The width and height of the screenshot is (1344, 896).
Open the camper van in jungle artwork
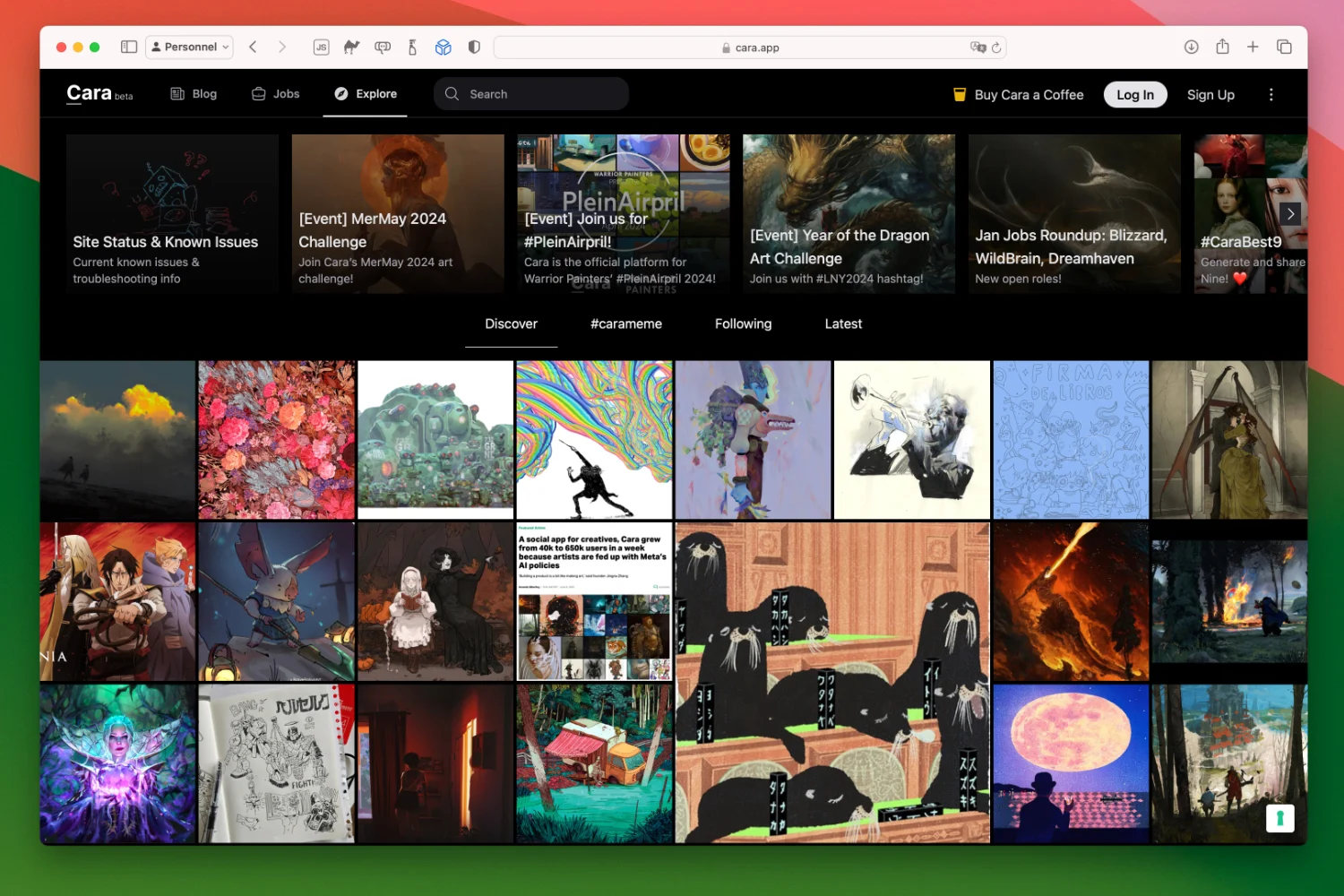594,763
